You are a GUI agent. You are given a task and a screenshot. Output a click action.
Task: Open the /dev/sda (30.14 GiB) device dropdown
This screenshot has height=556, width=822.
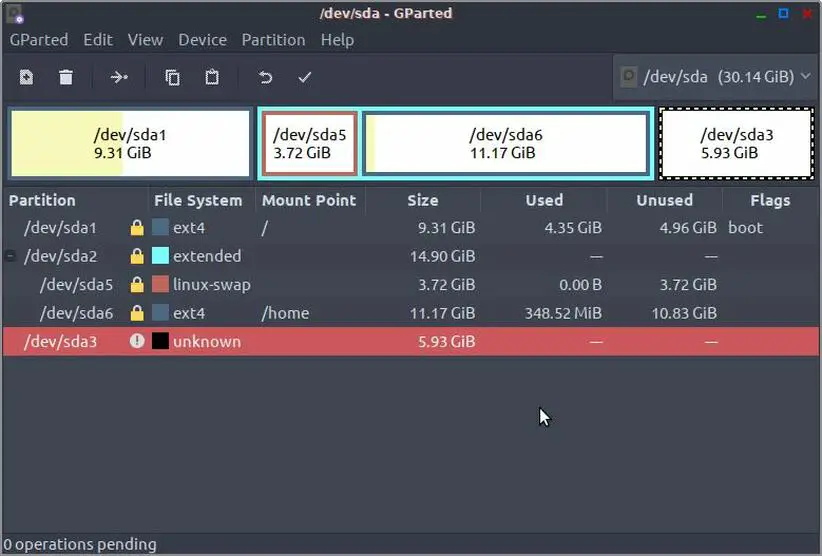point(715,77)
